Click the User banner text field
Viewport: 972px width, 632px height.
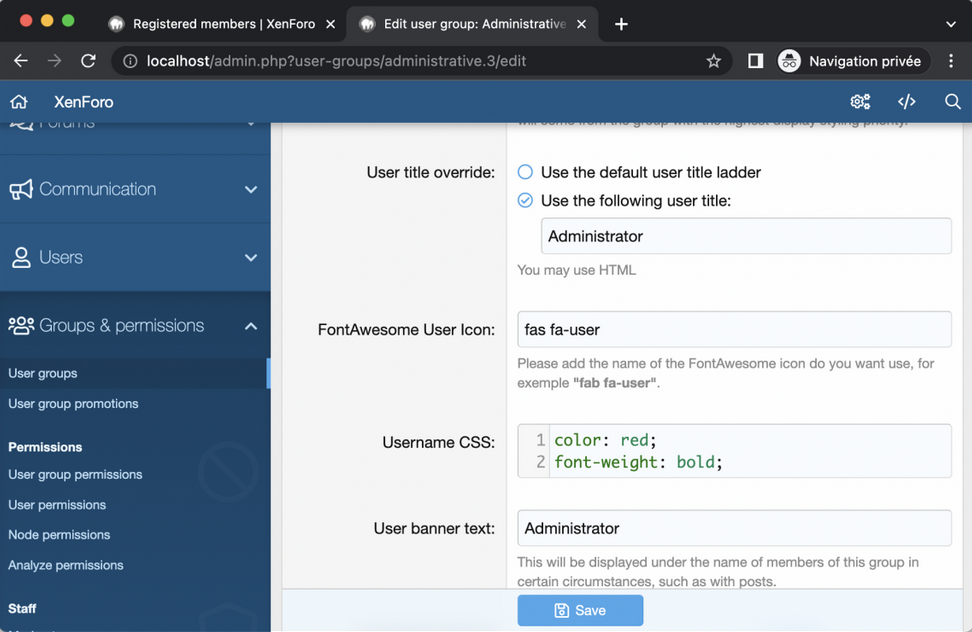coord(734,528)
